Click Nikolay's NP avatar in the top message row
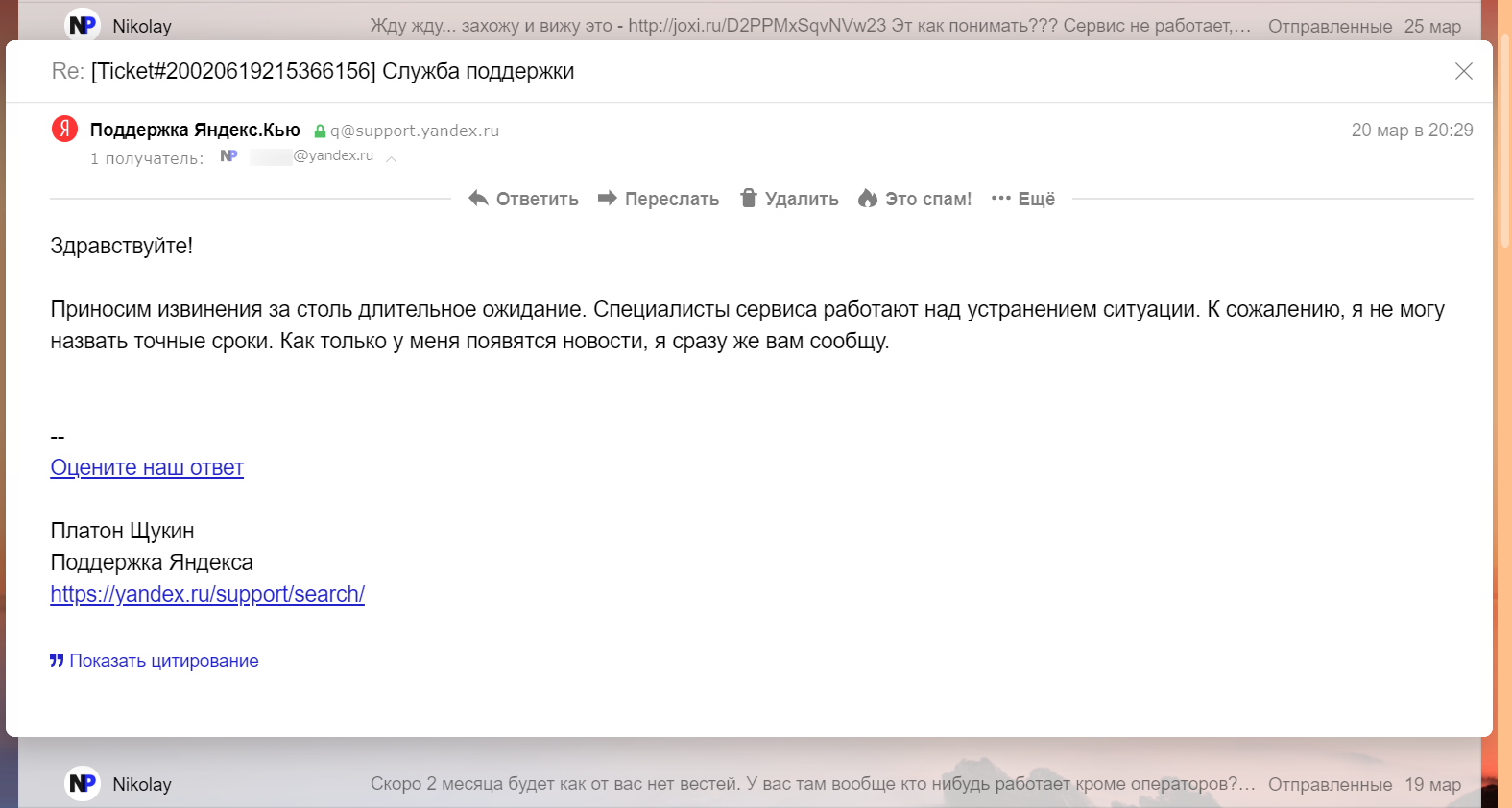The height and width of the screenshot is (808, 1512). 83,25
